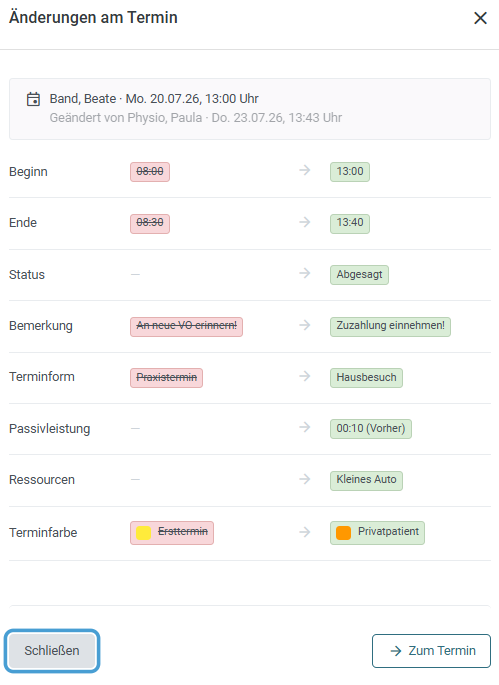Image resolution: width=499 pixels, height=685 pixels.
Task: Click the 00:10 (Vorher) Passivleistung chip
Action: point(371,429)
